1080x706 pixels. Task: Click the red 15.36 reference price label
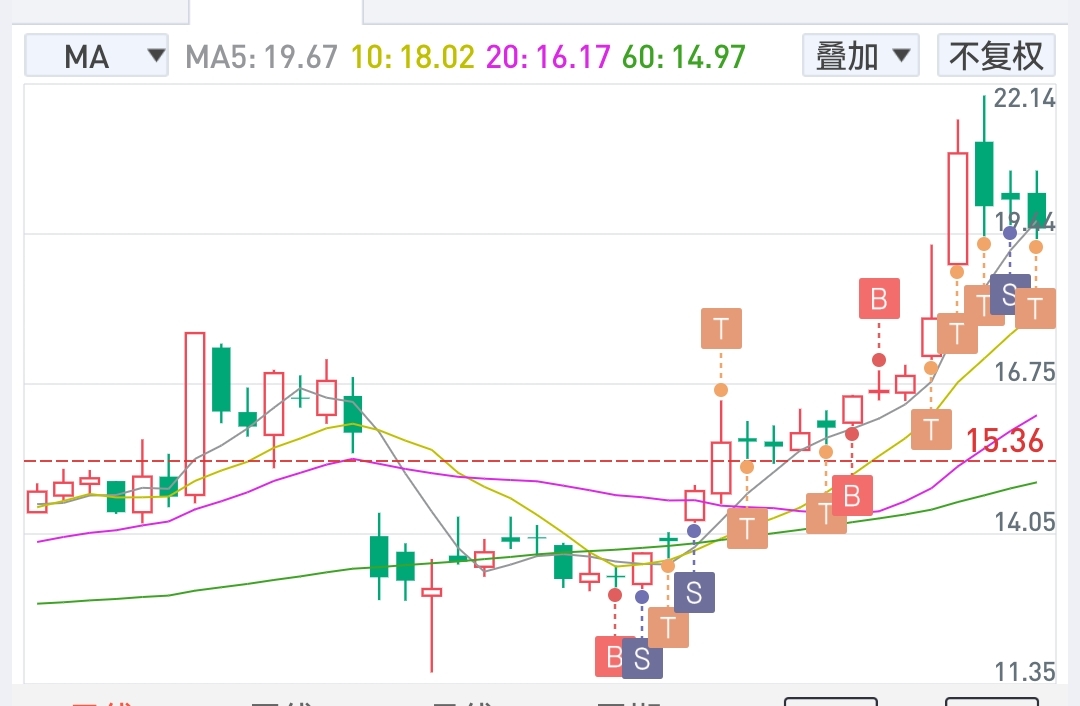(x=1004, y=441)
